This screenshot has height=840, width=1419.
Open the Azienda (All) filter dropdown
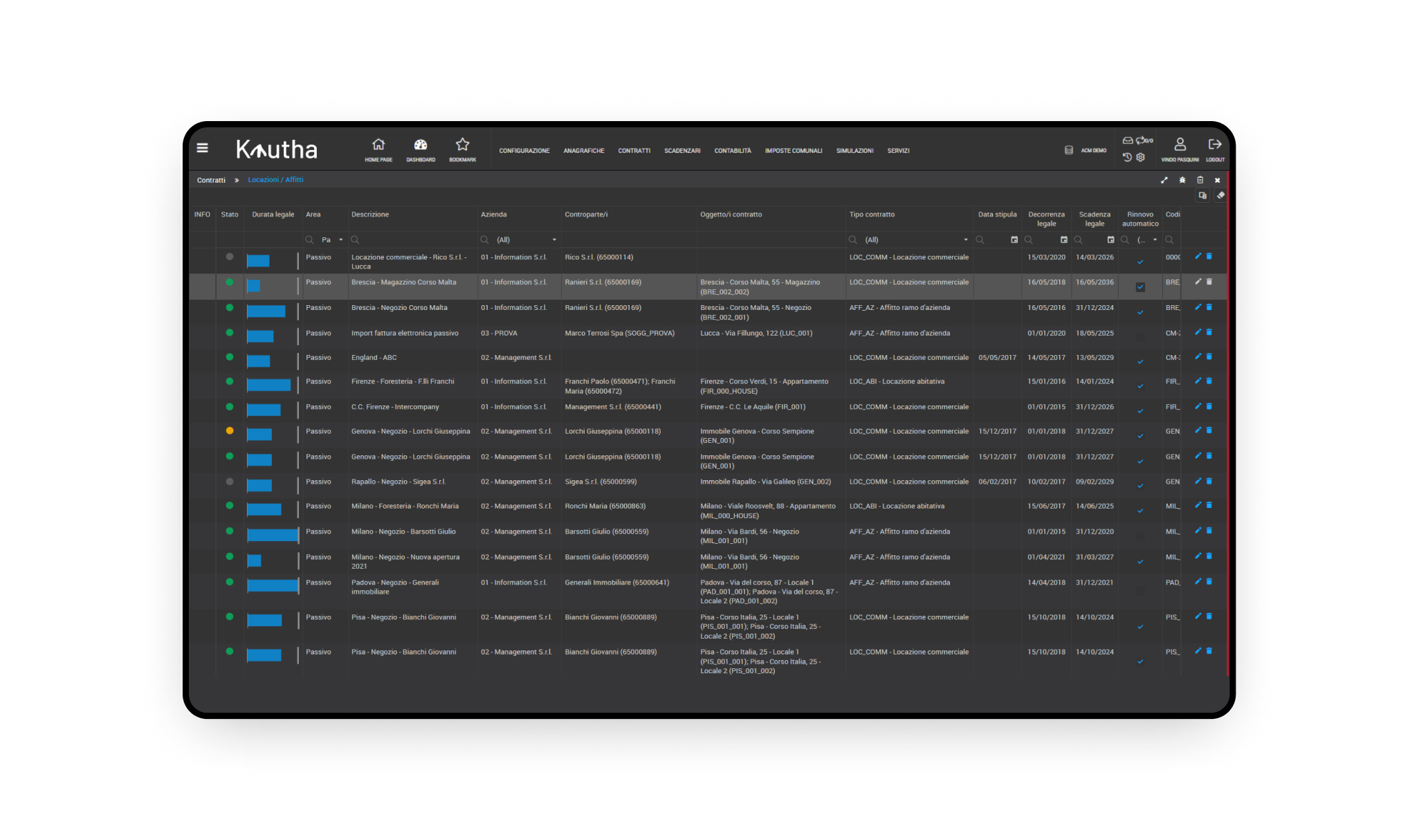(554, 240)
